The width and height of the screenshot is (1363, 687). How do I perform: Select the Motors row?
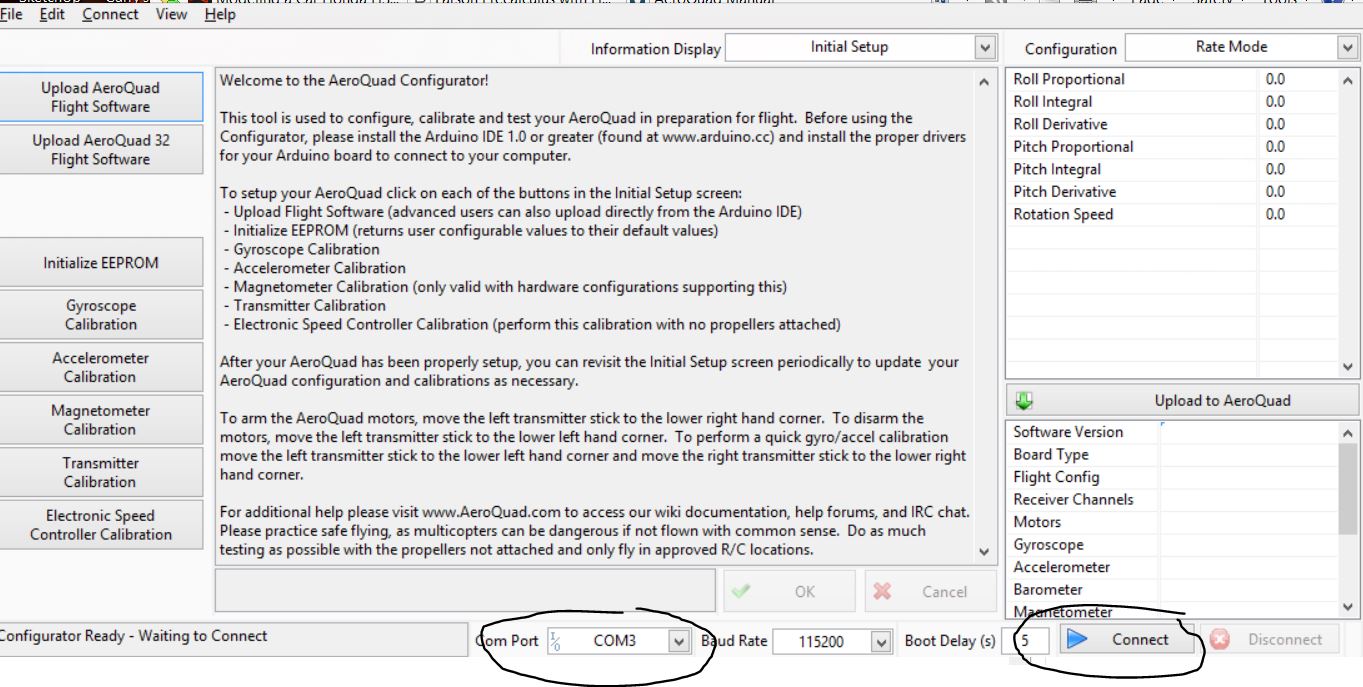point(1172,522)
